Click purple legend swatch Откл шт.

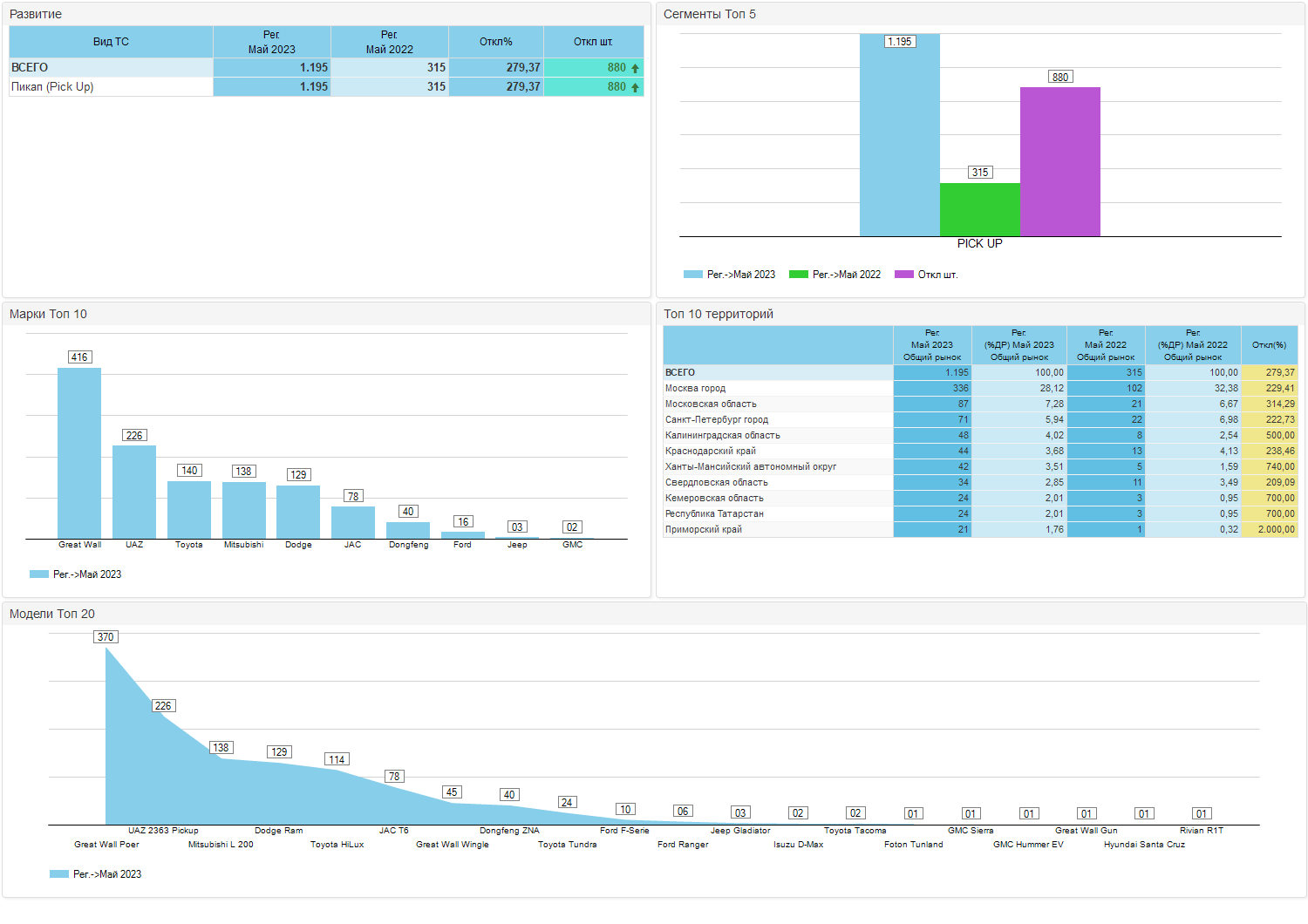click(x=904, y=275)
